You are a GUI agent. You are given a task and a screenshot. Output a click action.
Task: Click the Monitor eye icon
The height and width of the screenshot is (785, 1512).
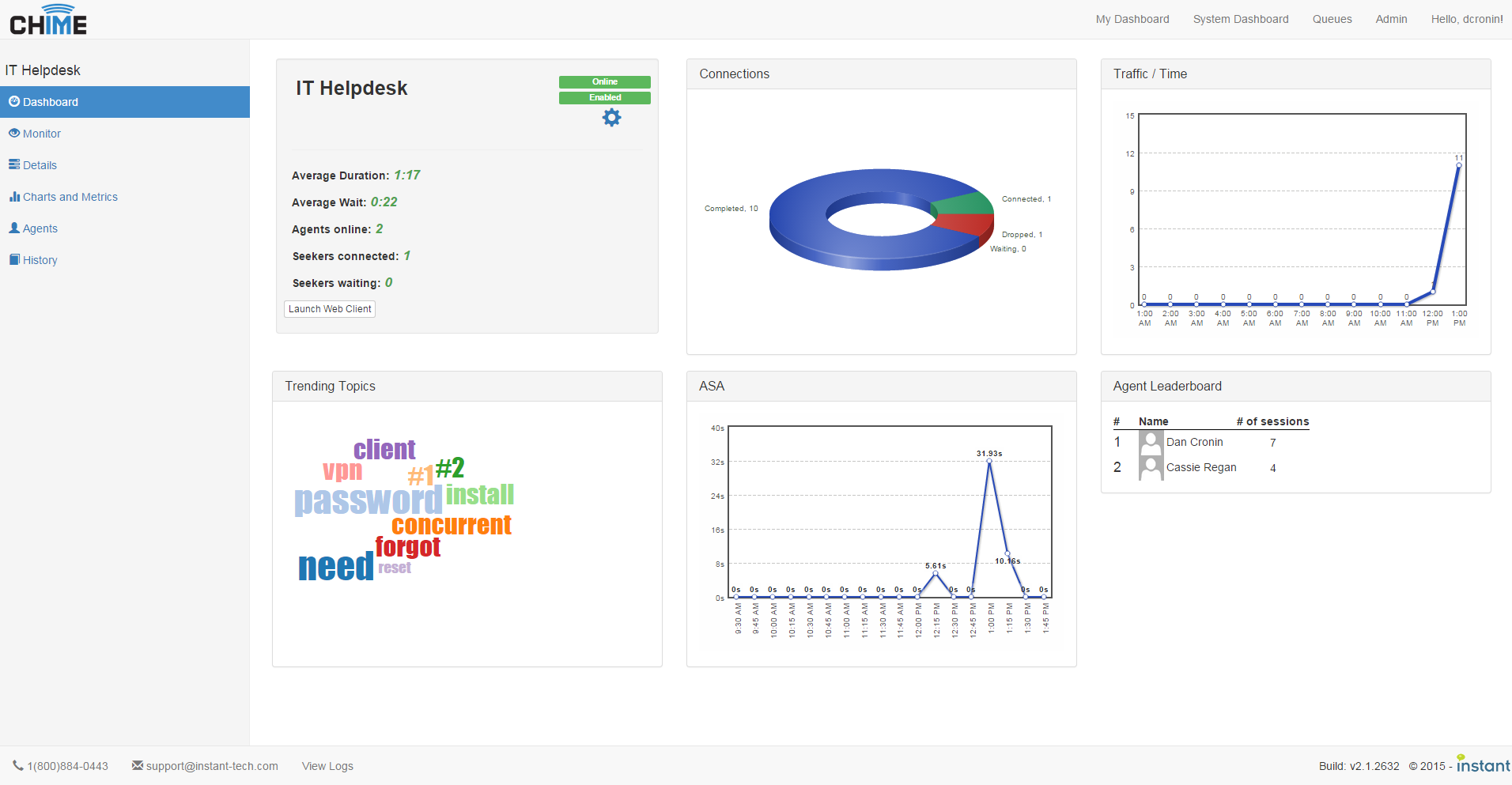coord(14,133)
